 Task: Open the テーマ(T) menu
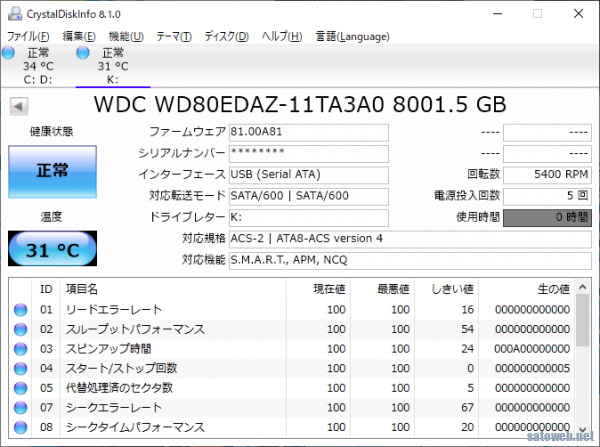(174, 36)
